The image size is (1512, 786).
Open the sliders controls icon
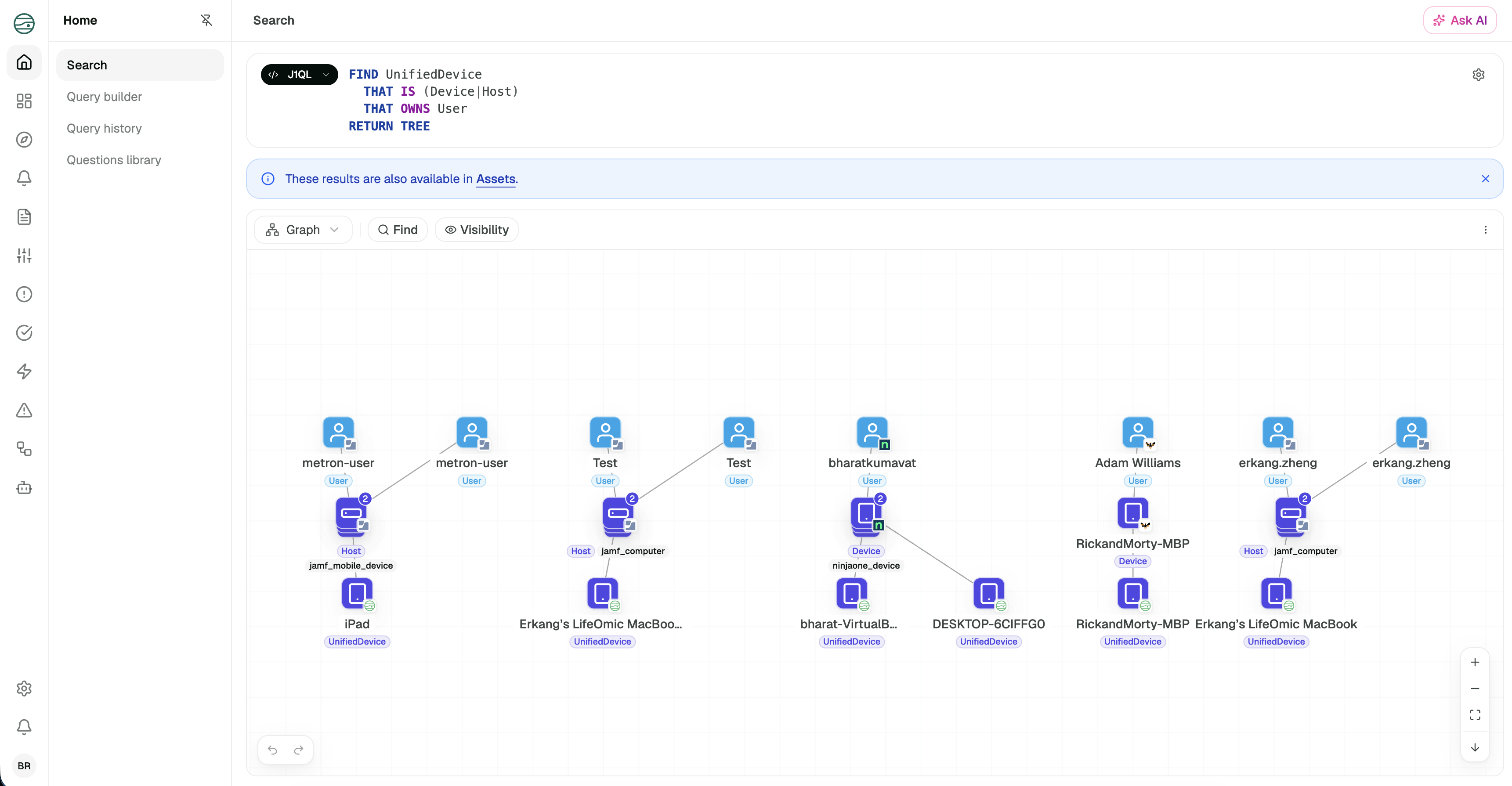point(24,256)
